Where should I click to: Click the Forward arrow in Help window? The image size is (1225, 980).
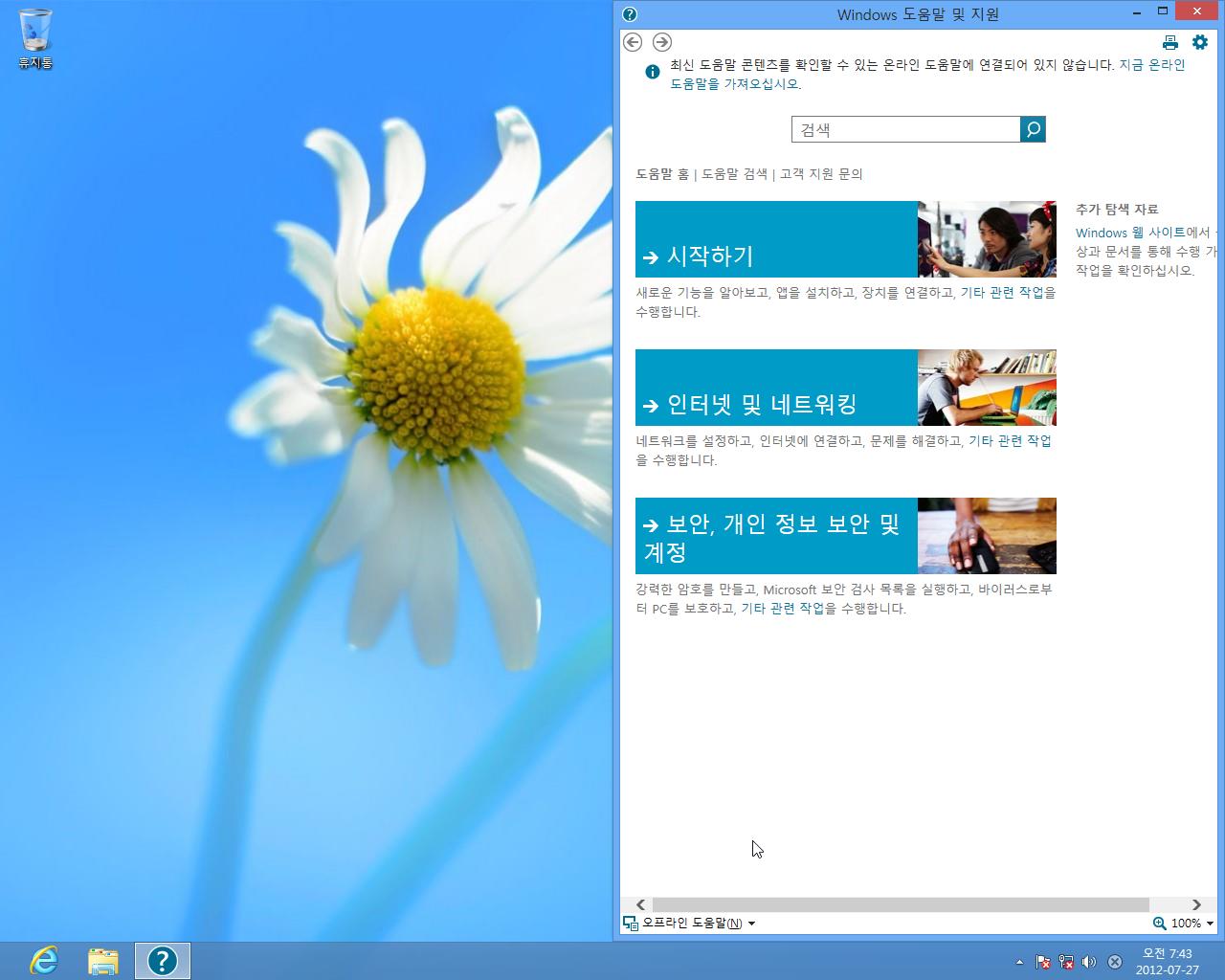click(661, 42)
